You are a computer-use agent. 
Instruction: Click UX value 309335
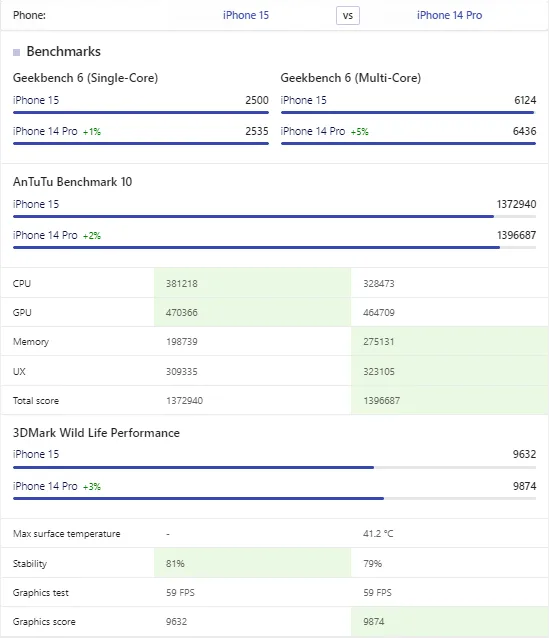point(182,371)
